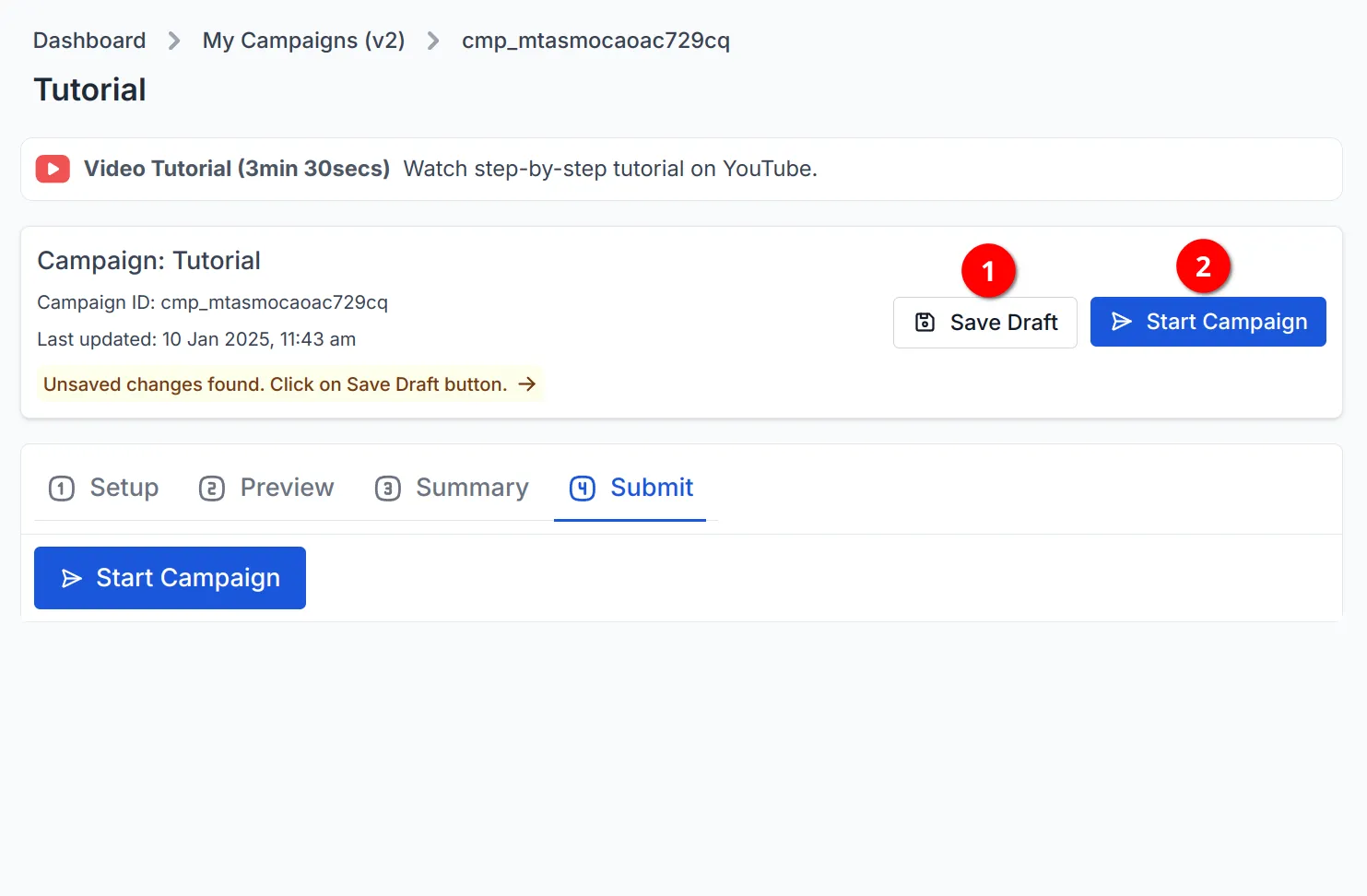
Task: Click the Save Draft button
Action: (x=984, y=322)
